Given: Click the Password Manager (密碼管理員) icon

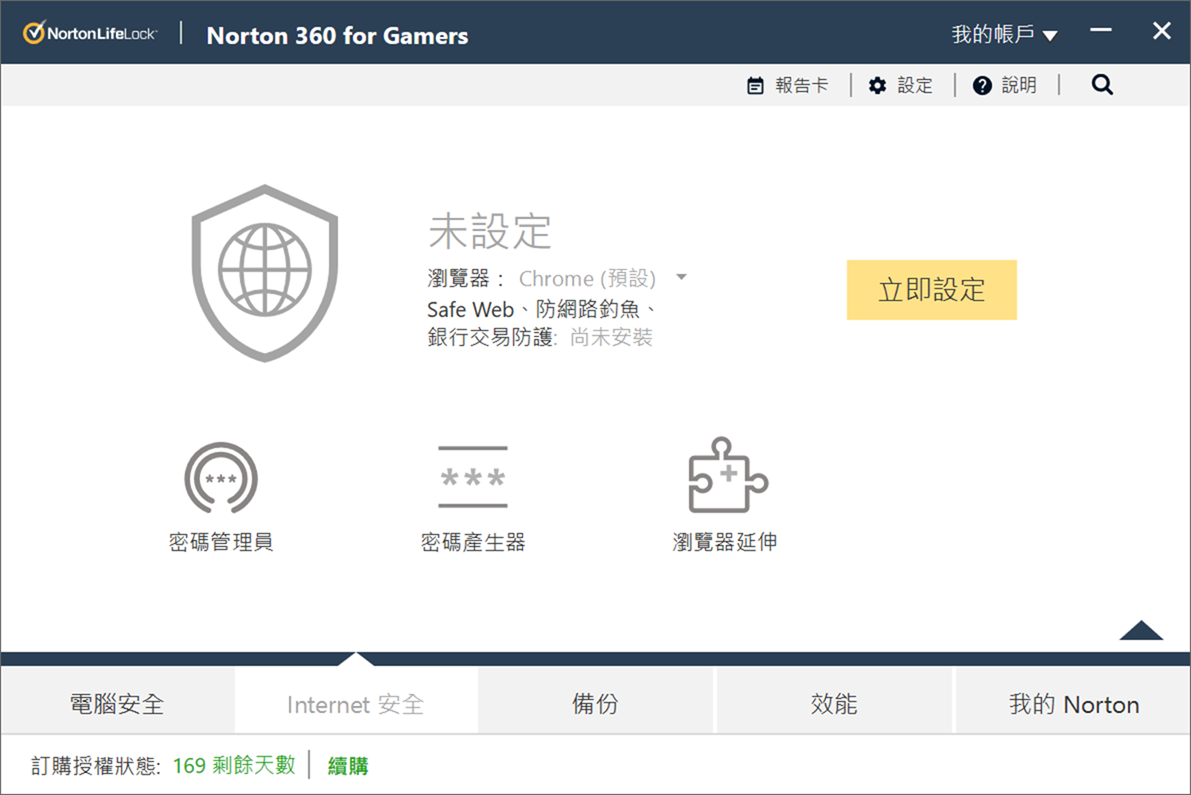Looking at the screenshot, I should point(221,479).
